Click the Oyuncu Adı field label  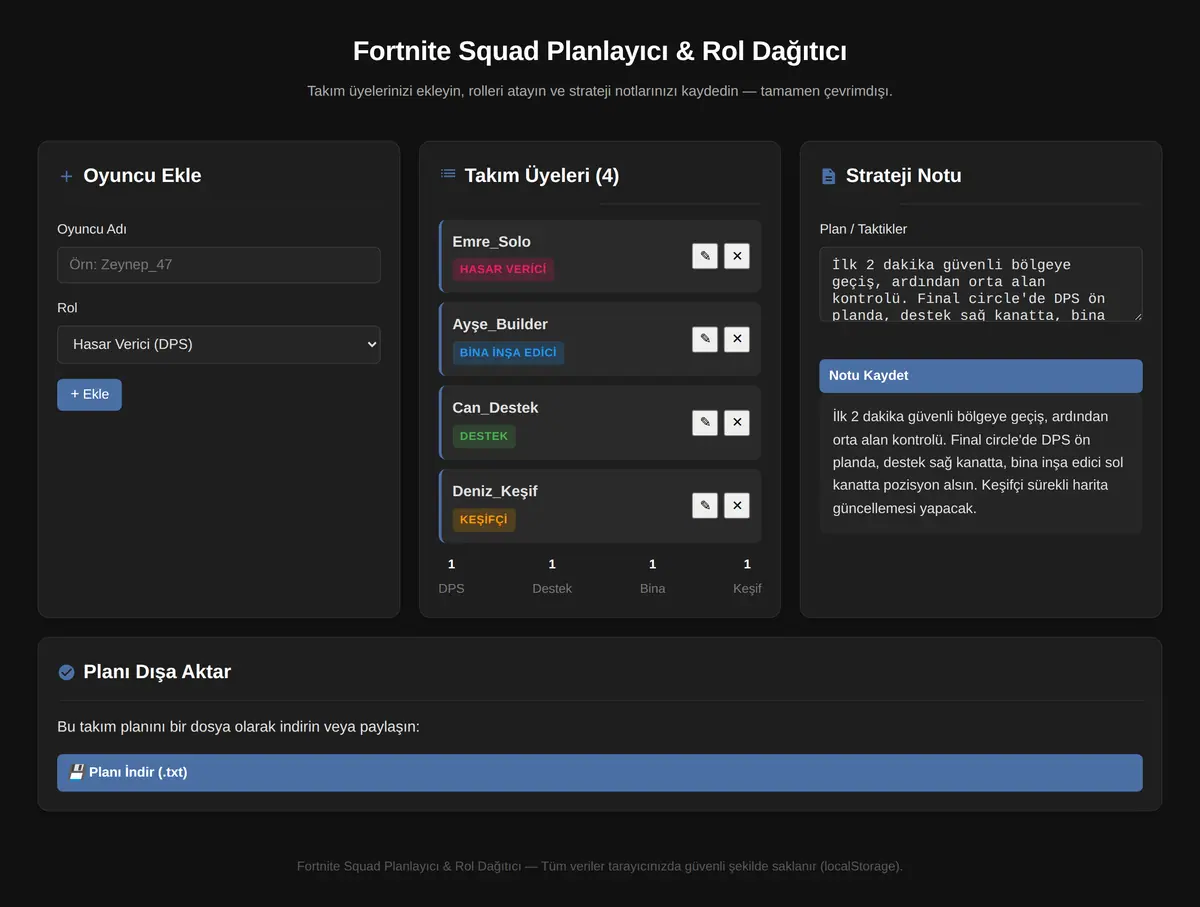92,229
